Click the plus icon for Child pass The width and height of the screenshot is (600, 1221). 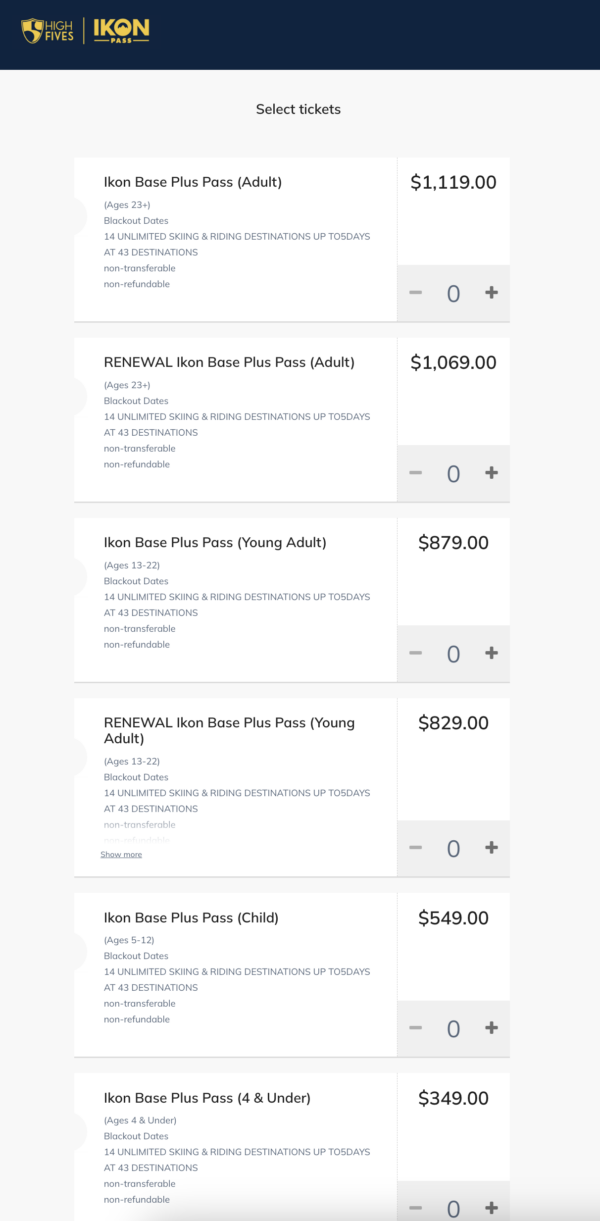pyautogui.click(x=491, y=1028)
